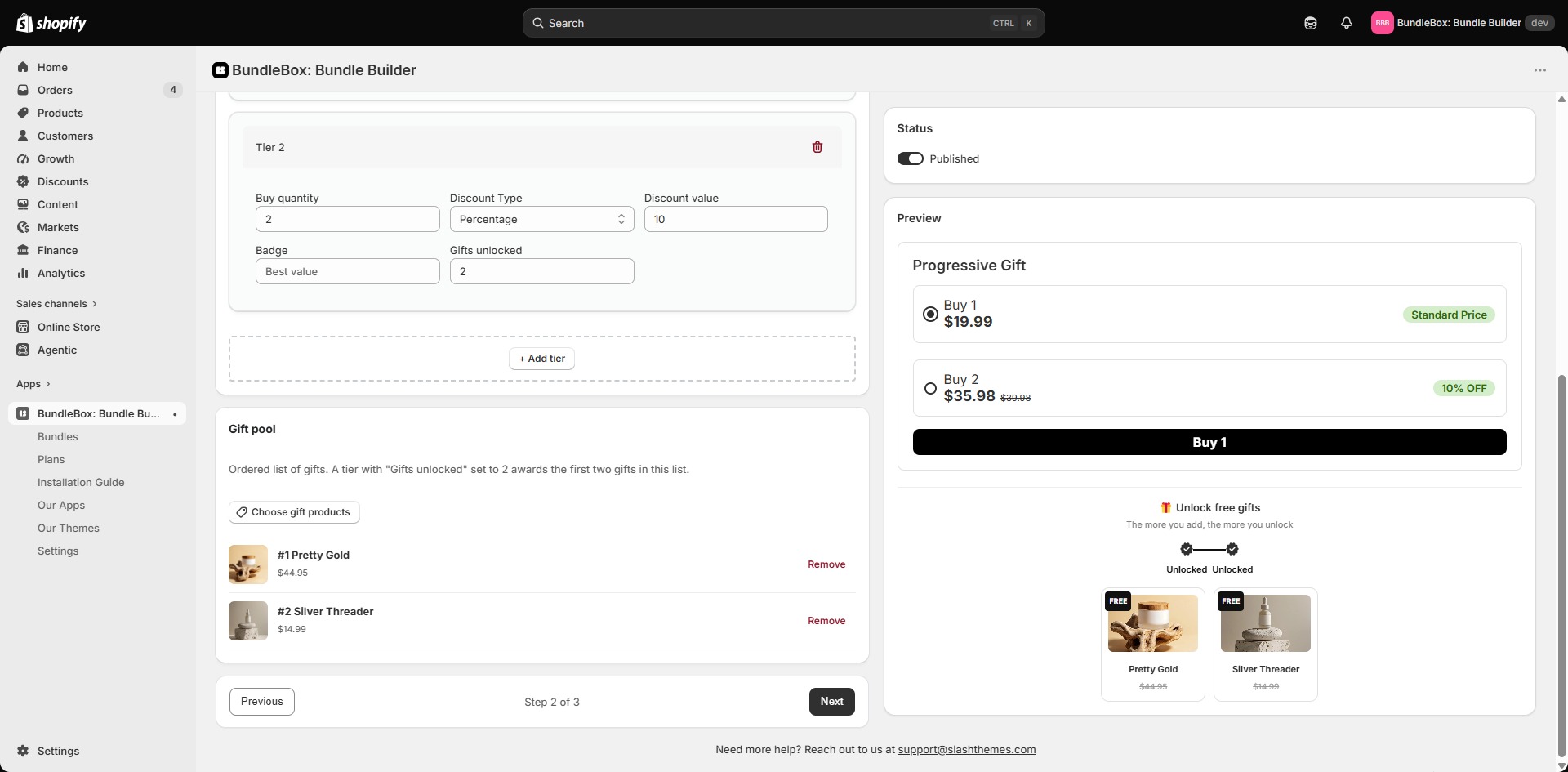Open the Finance bank icon
1568x772 pixels.
click(x=23, y=250)
